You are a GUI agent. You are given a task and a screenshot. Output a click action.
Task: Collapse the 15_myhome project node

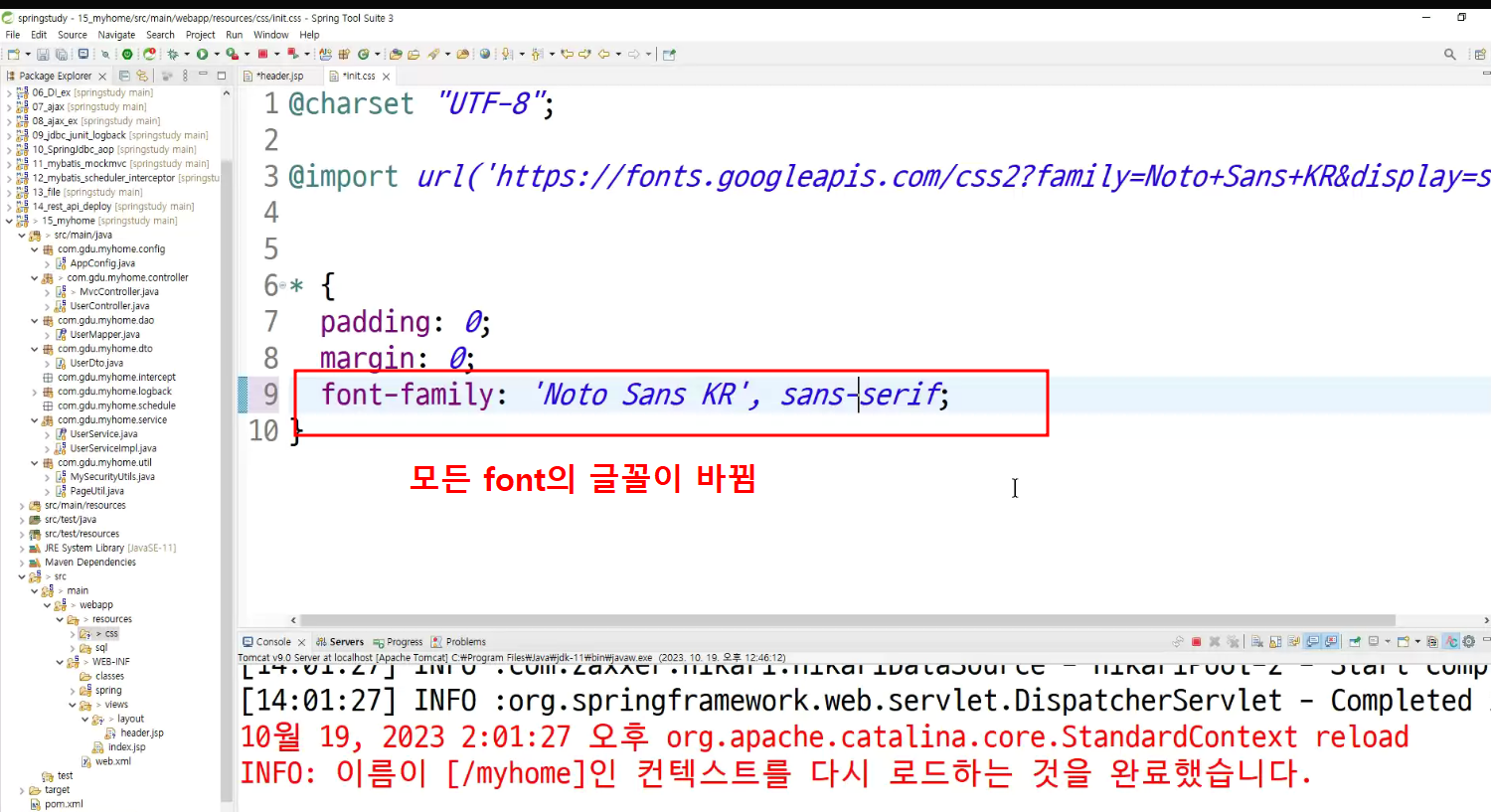click(x=10, y=221)
